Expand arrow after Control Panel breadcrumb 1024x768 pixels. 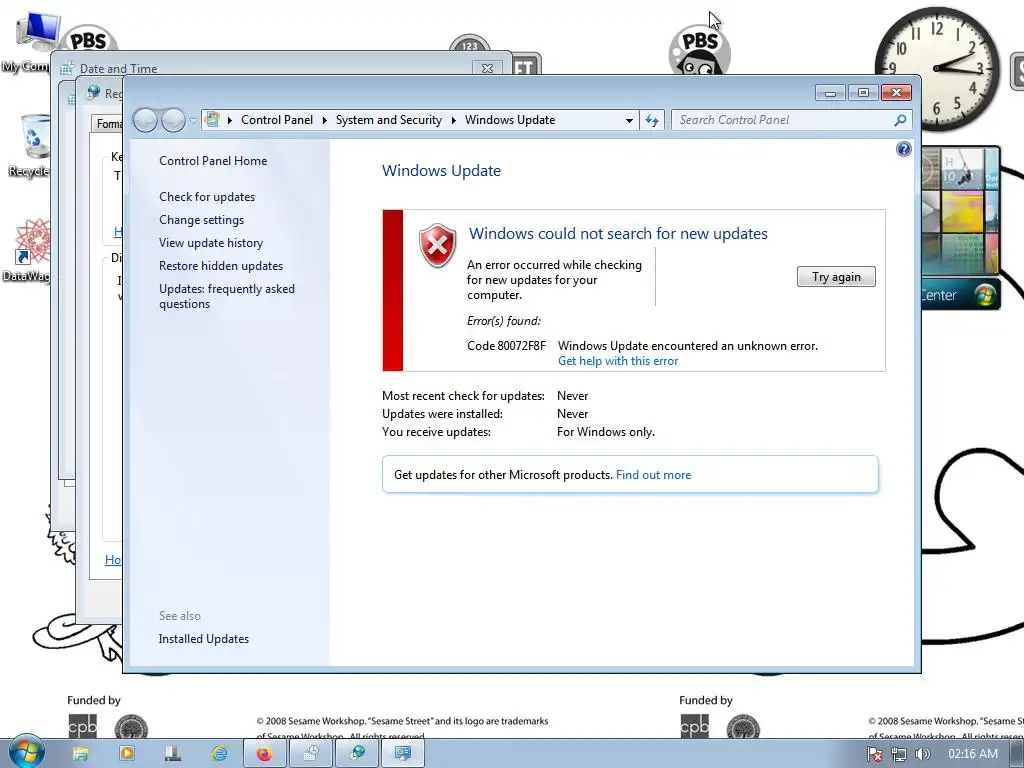[325, 120]
